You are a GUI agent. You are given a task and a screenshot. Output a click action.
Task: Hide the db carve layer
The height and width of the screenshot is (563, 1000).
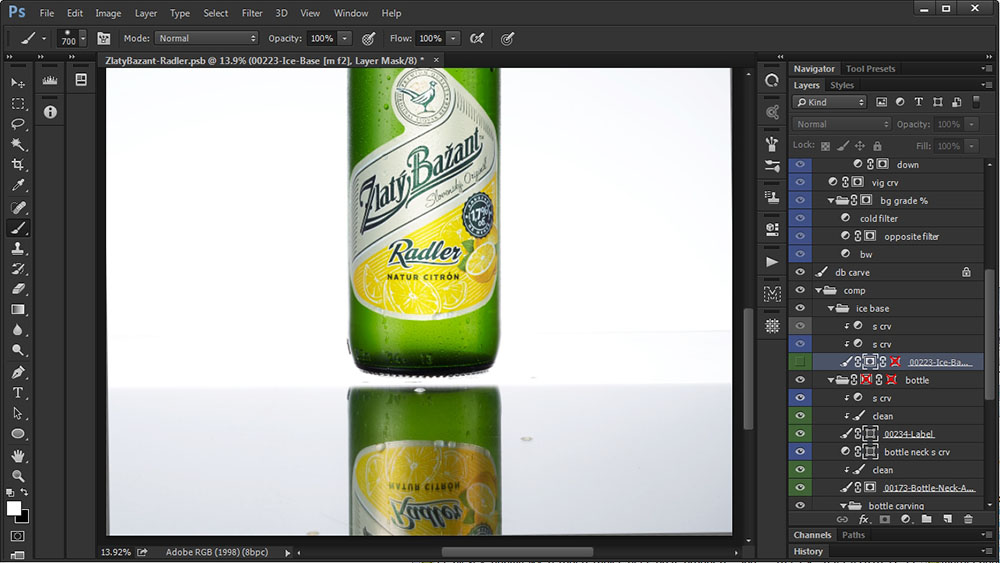click(800, 272)
